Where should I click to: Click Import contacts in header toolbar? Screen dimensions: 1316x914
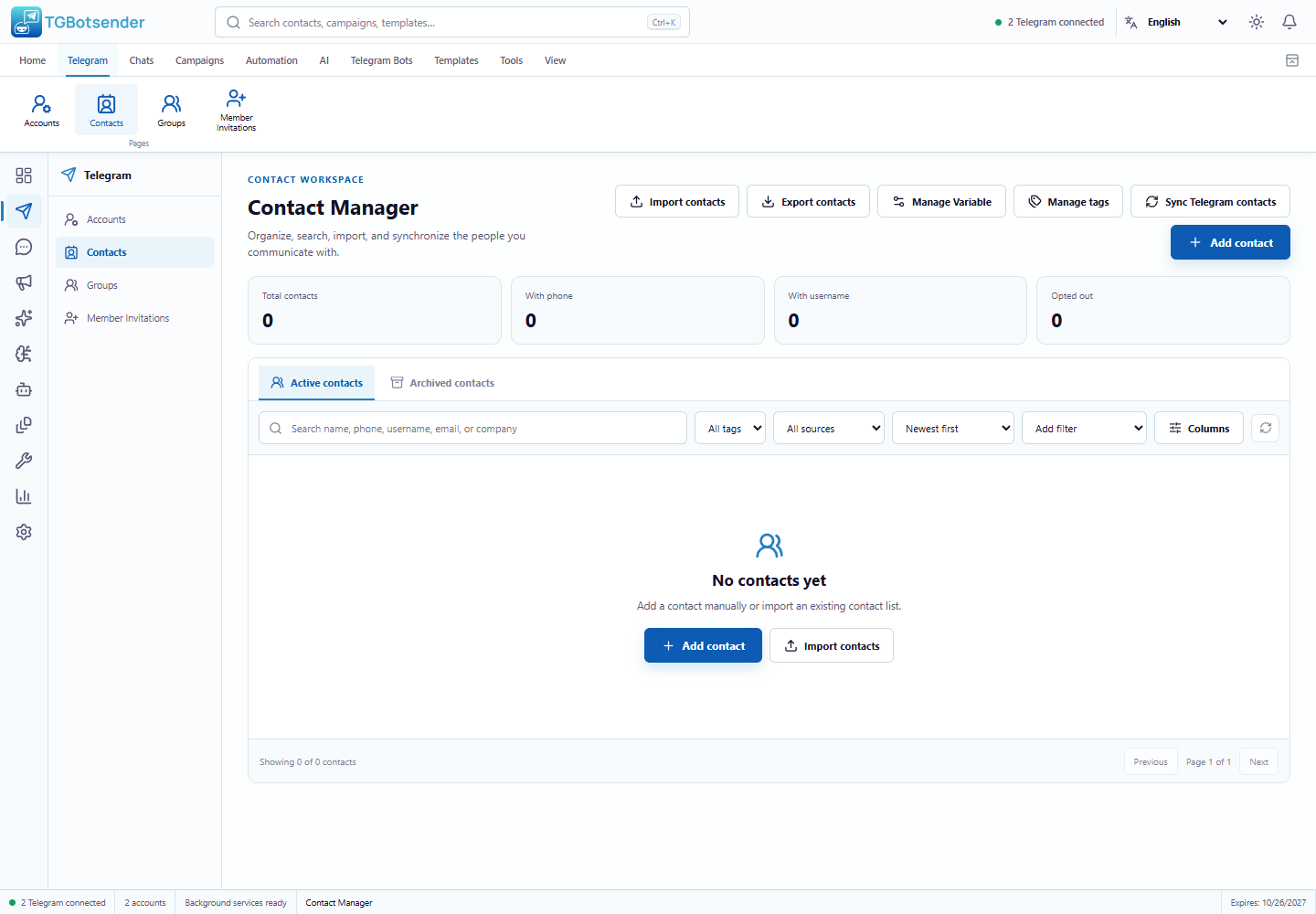coord(677,201)
